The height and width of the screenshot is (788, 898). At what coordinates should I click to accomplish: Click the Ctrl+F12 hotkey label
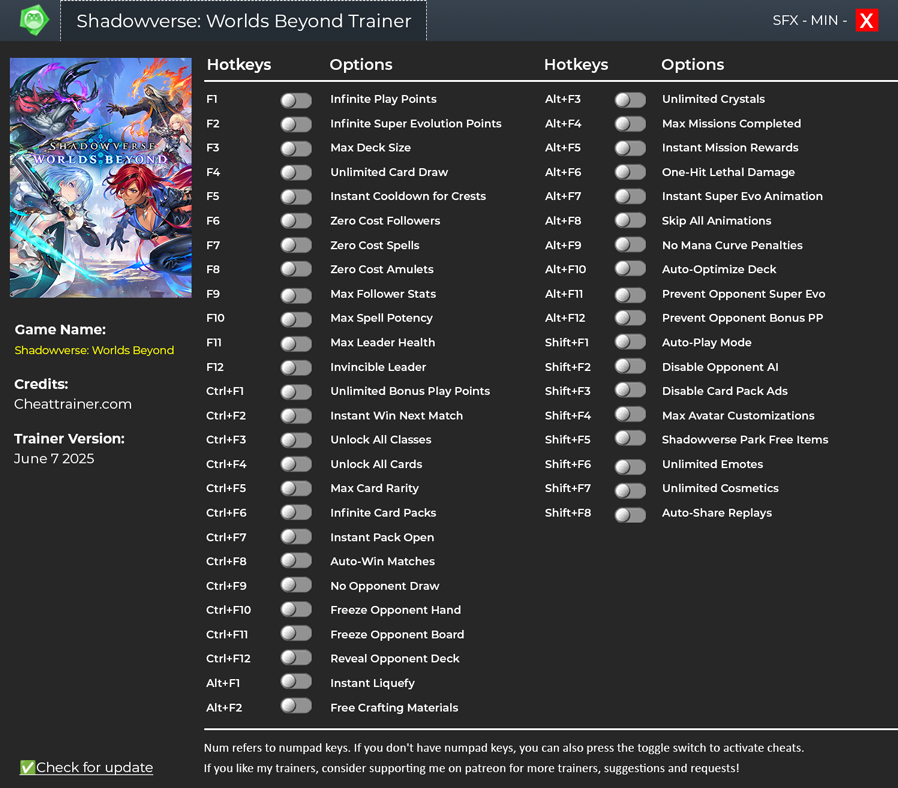tap(228, 659)
